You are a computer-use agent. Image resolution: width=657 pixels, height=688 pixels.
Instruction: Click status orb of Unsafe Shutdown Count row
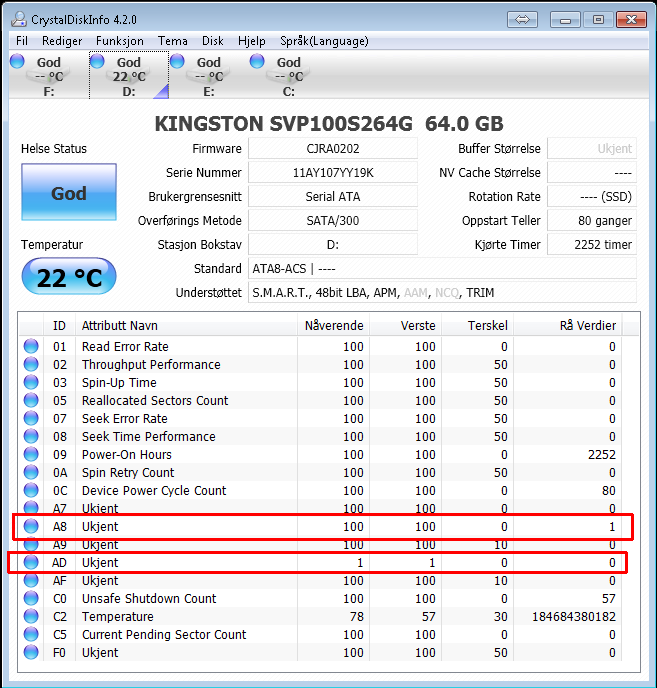tap(31, 598)
